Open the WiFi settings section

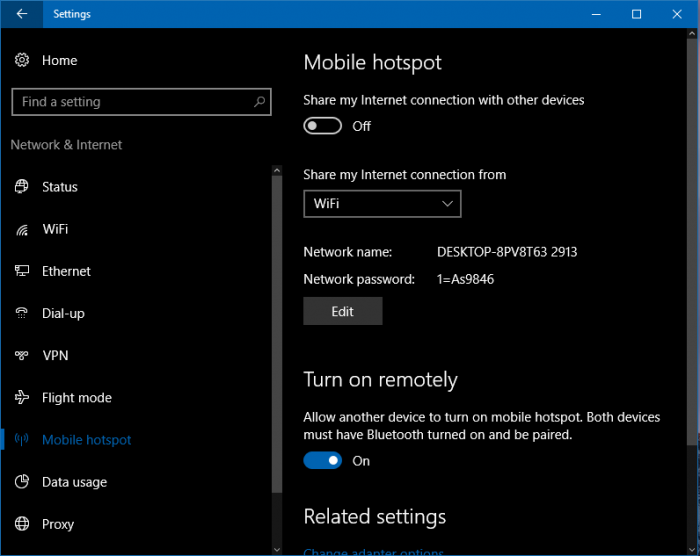[55, 229]
